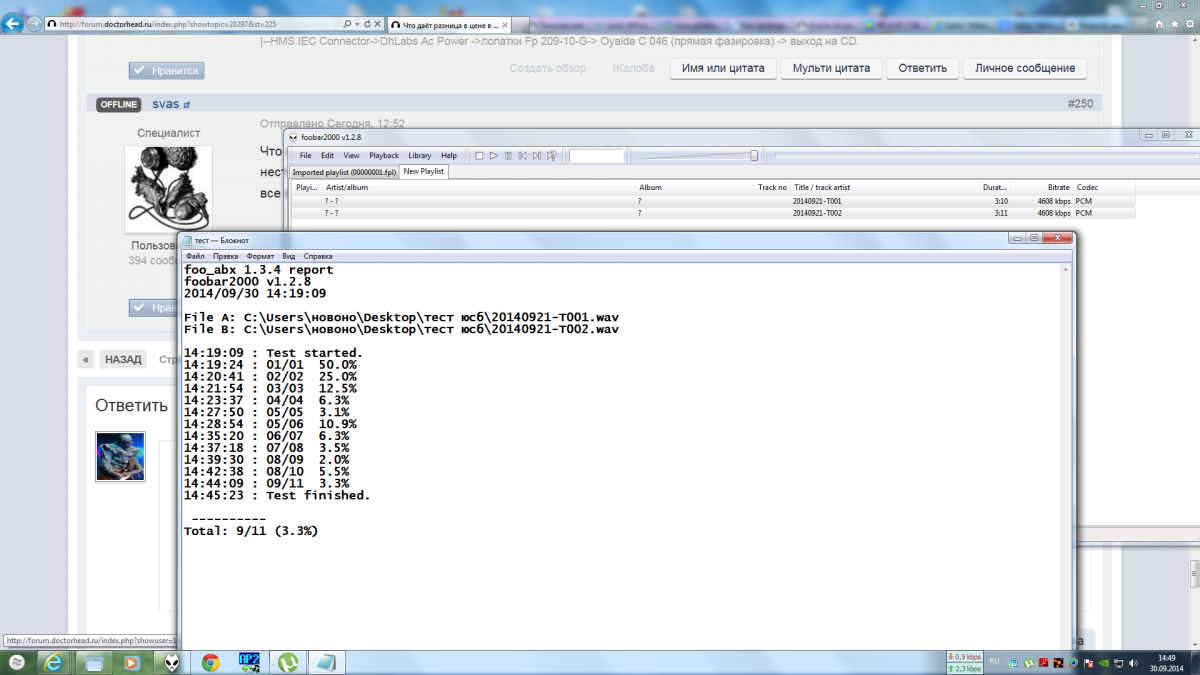This screenshot has height=675, width=1200.
Task: Click the 'НАЗАД' pagination button
Action: (x=123, y=360)
